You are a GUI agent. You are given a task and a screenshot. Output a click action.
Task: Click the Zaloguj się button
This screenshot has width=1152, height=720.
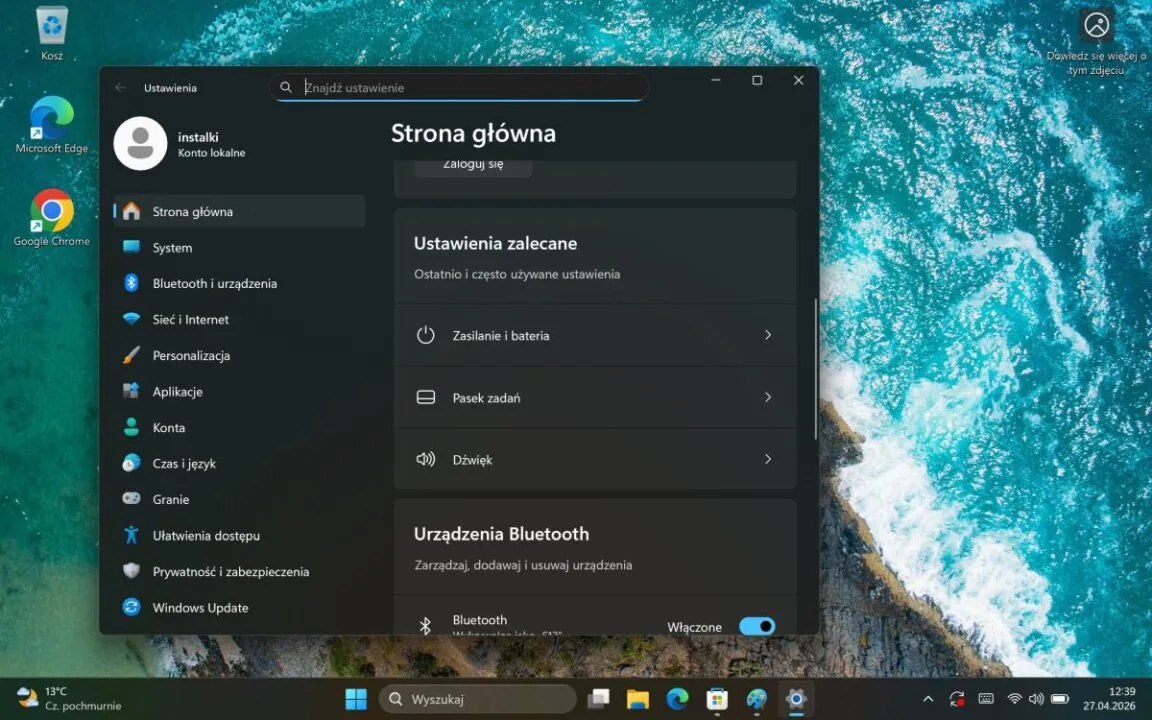[x=473, y=165]
